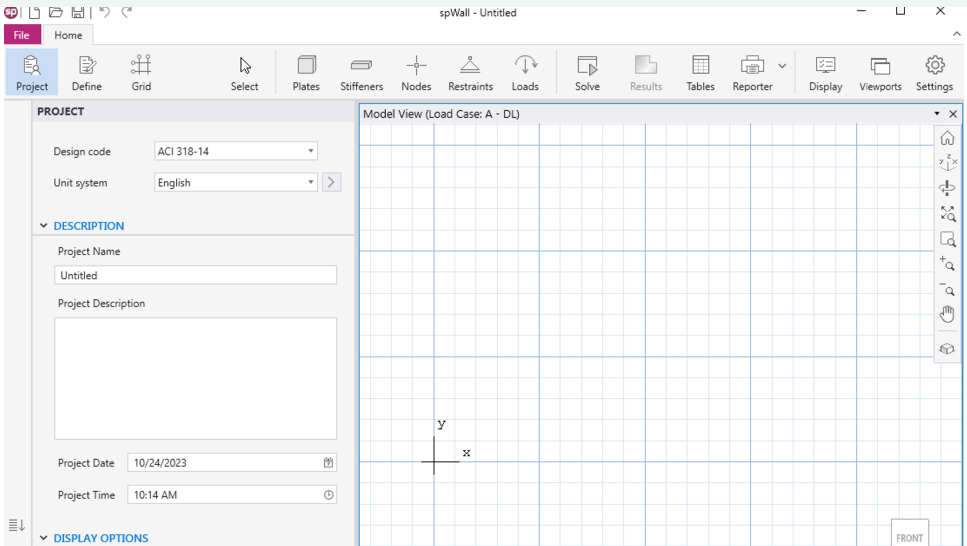Click the Project Date field

pos(232,463)
